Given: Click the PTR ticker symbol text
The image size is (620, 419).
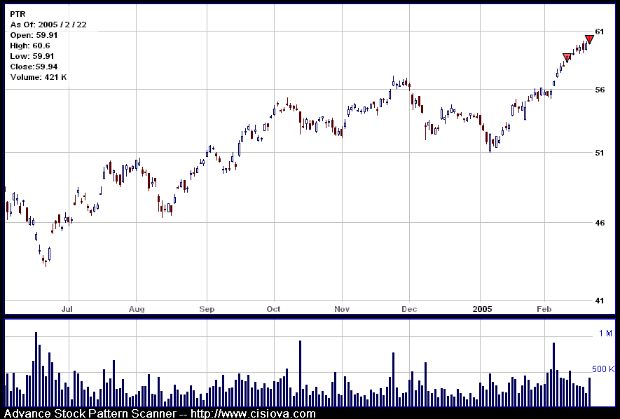Looking at the screenshot, I should 18,14.
